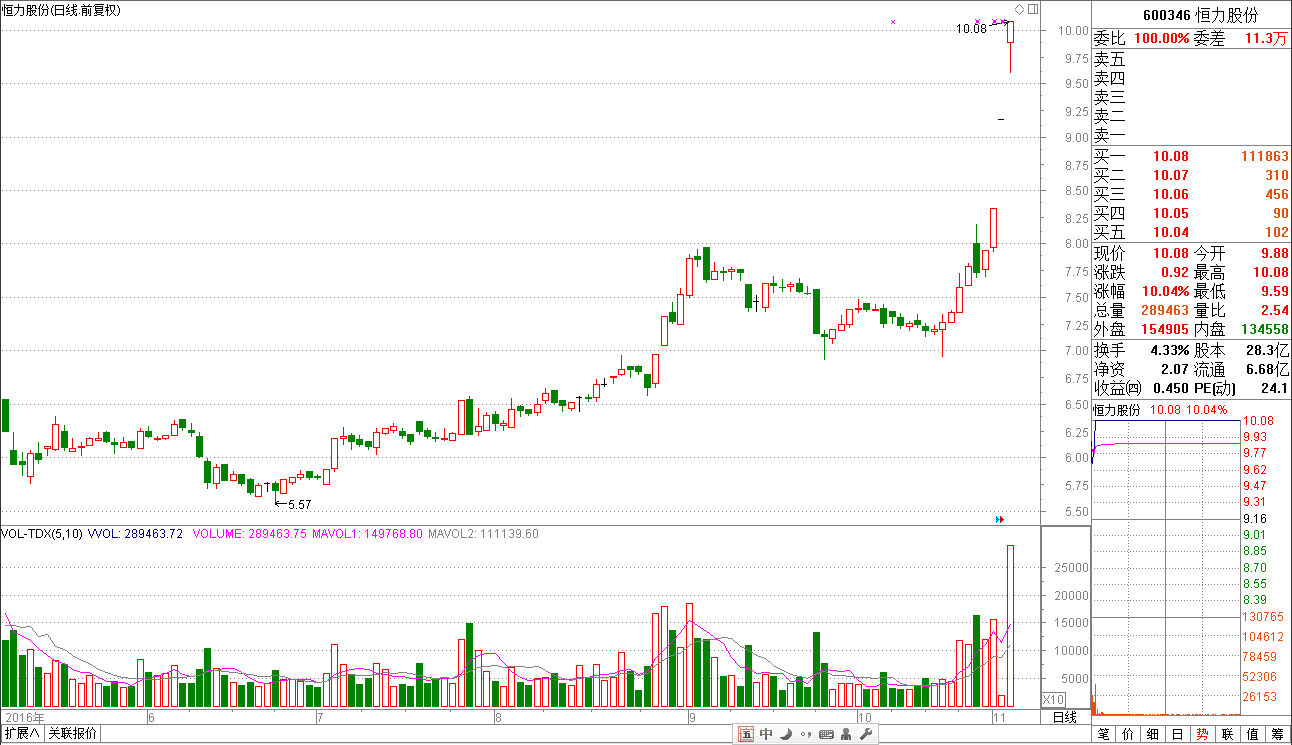This screenshot has height=745, width=1292.
Task: Switch to the 值 tab
Action: tap(1253, 734)
